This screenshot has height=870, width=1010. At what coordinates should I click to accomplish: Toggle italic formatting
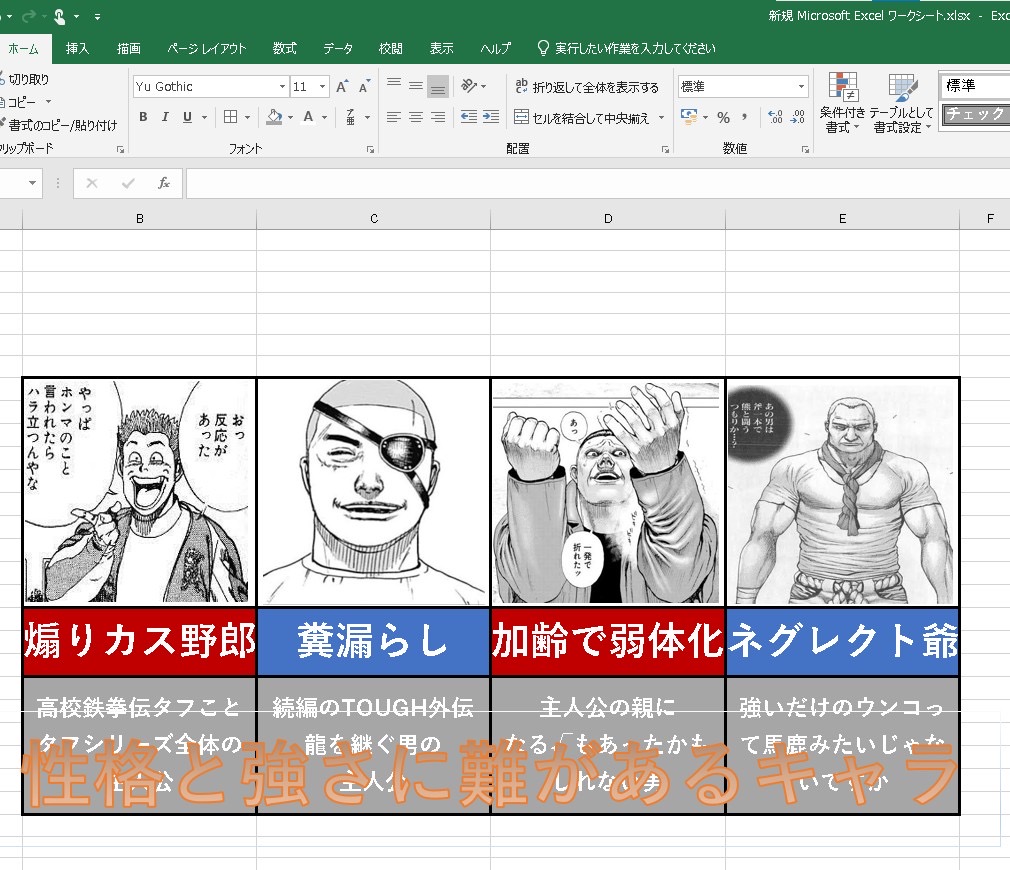coord(165,117)
